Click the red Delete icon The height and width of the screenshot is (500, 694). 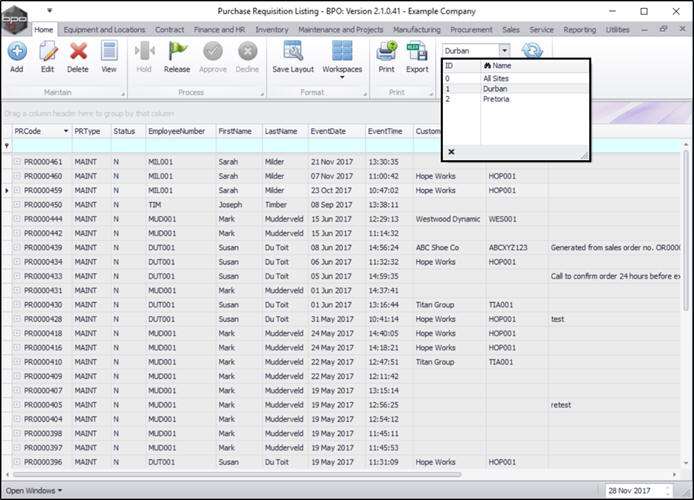[78, 52]
